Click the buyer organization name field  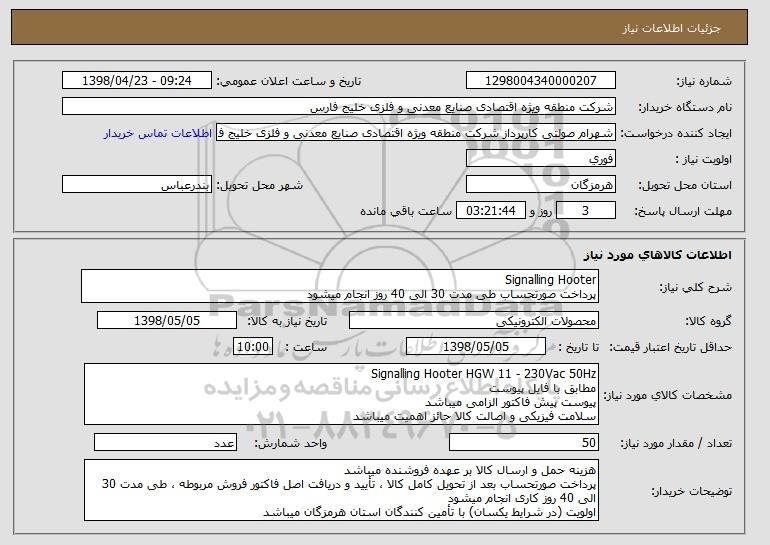point(339,107)
